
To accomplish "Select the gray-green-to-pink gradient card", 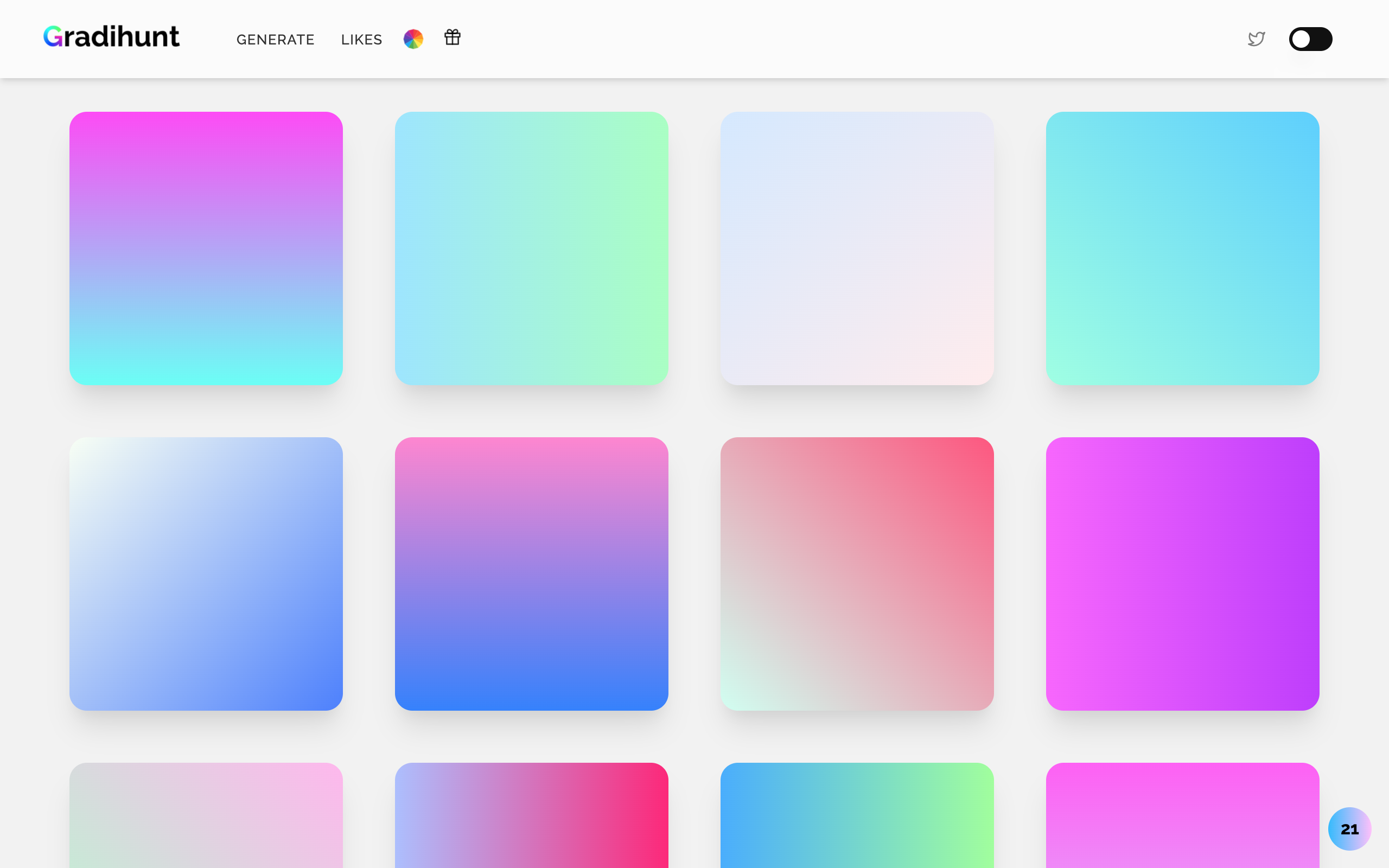I will click(x=206, y=815).
